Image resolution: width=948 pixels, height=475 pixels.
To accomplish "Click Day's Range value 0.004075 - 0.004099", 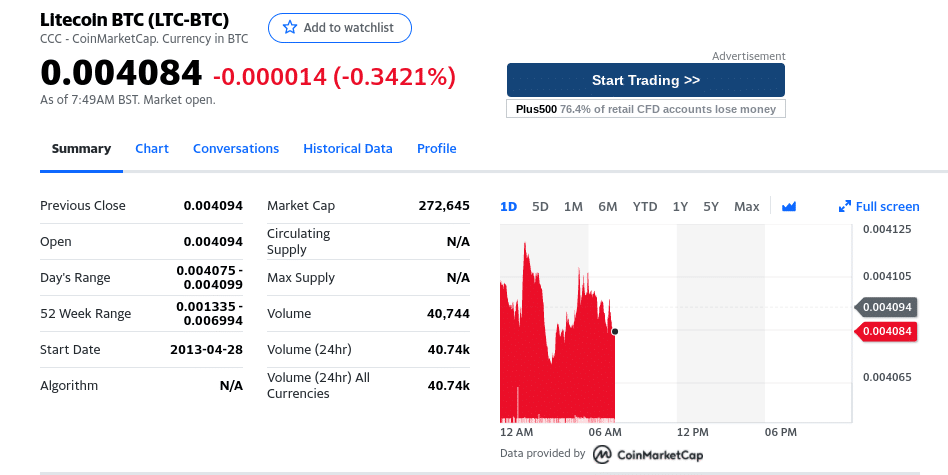I will pyautogui.click(x=209, y=277).
